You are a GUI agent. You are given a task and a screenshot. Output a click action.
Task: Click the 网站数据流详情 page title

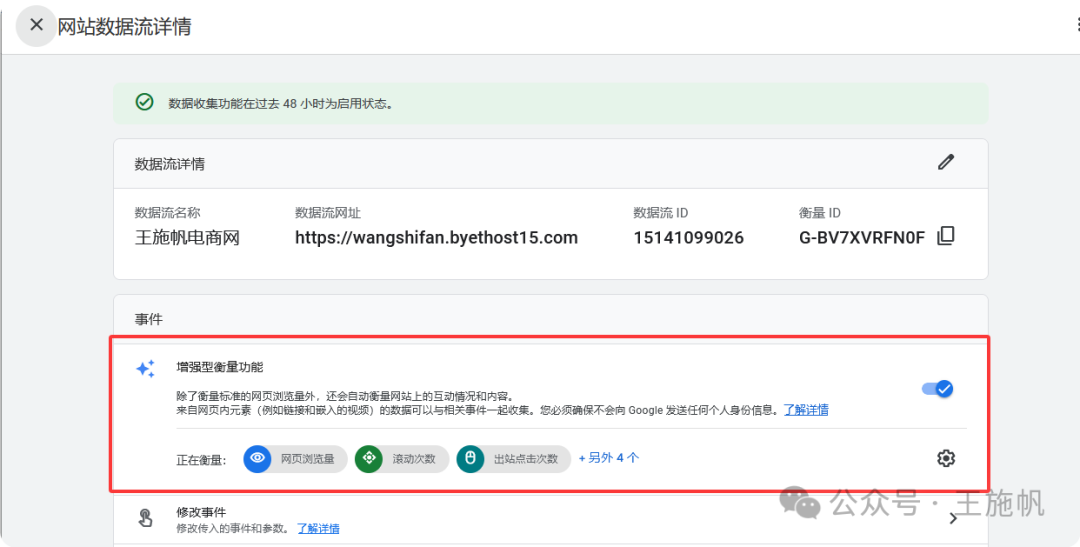click(124, 26)
